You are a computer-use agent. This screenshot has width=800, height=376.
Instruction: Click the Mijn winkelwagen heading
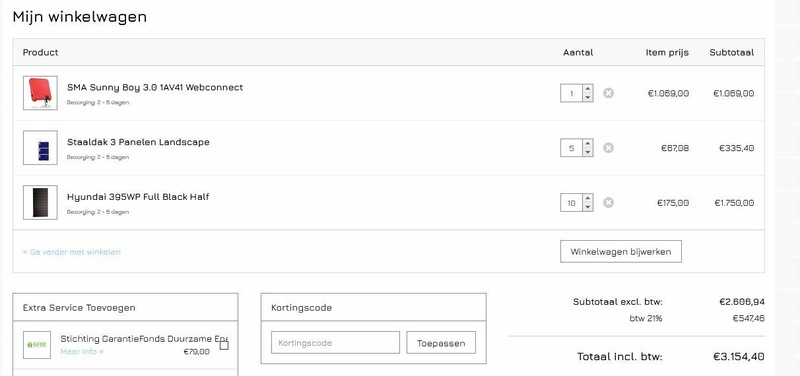(x=80, y=17)
